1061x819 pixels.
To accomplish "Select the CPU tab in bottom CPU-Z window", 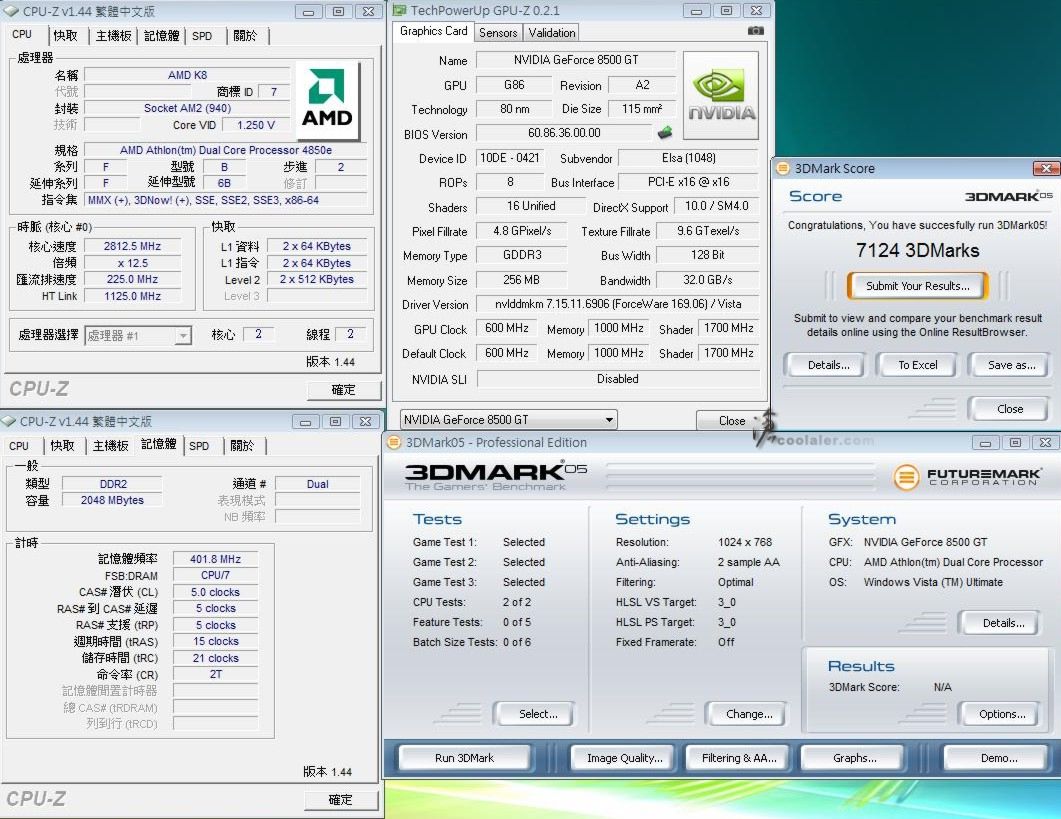I will (x=19, y=446).
